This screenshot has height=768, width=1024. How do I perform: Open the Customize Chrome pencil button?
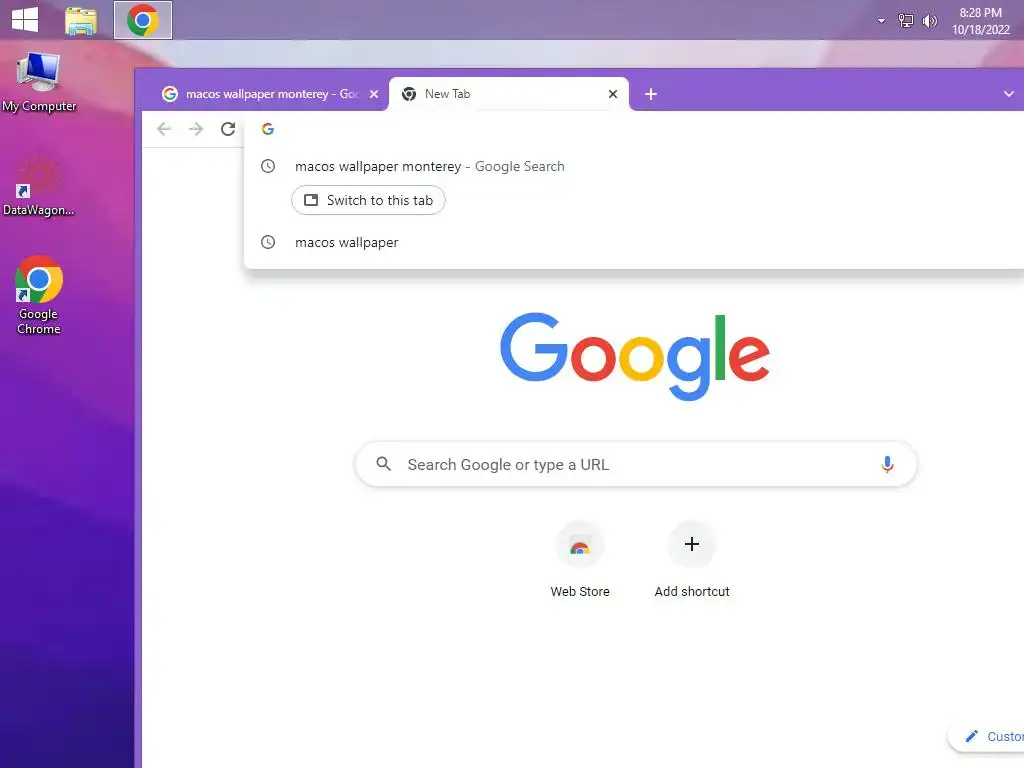coord(987,737)
